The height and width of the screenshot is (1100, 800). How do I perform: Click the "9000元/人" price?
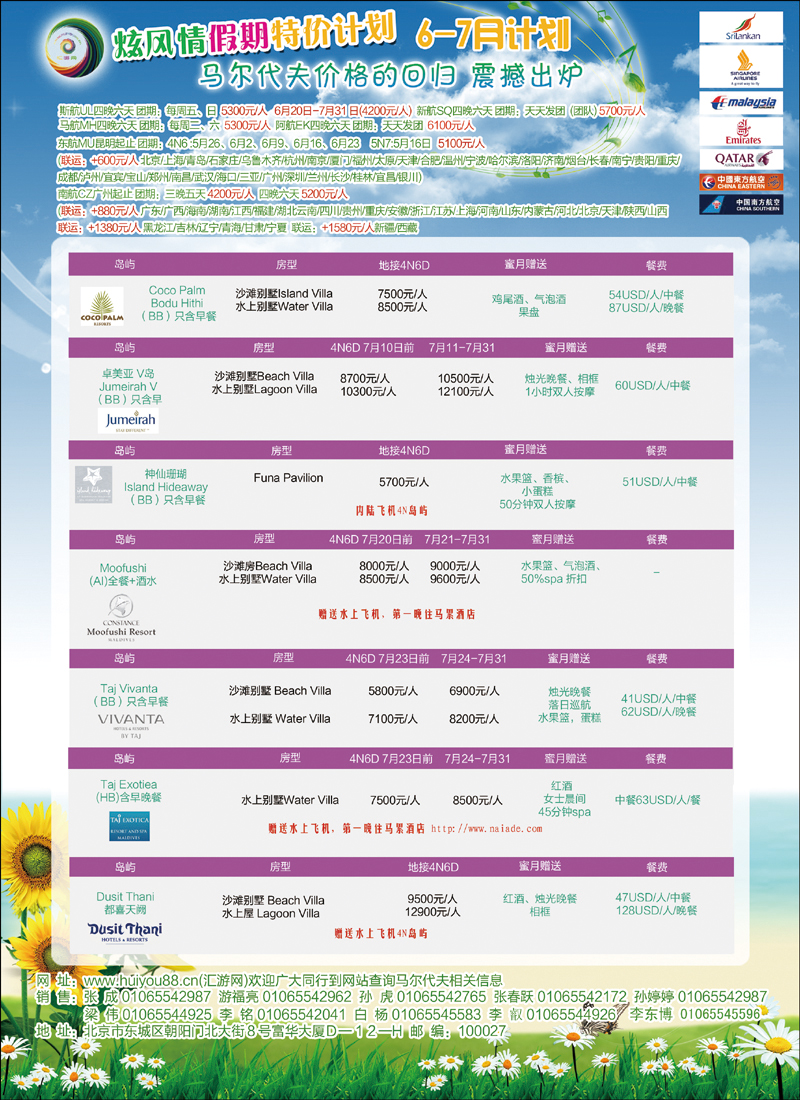(x=455, y=566)
